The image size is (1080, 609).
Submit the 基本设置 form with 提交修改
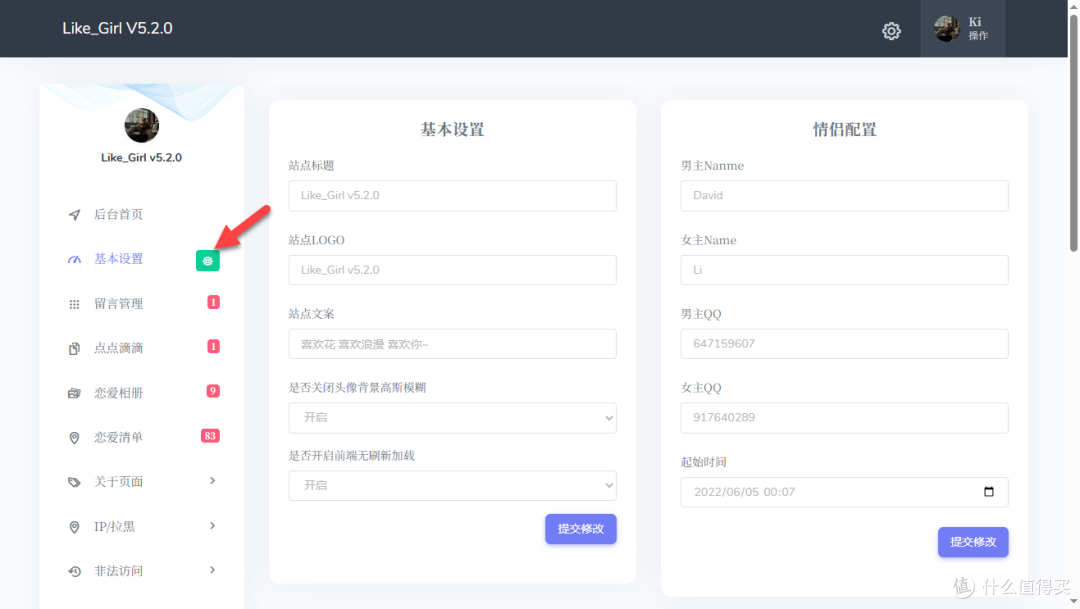[581, 529]
